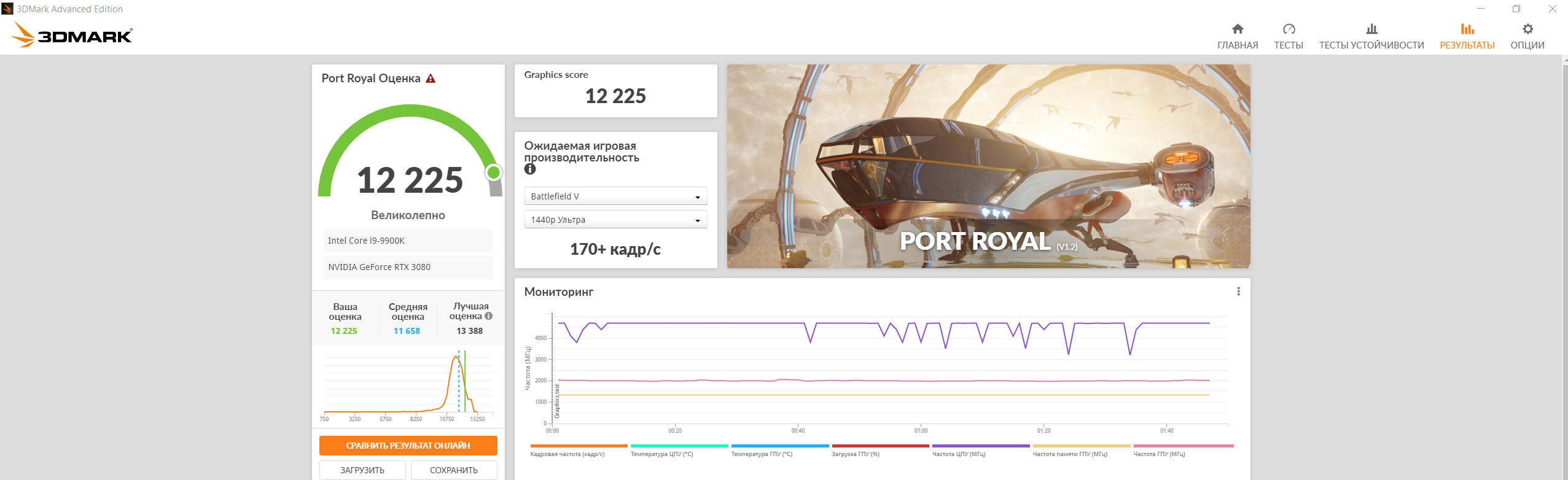Click the Graphics score label
Screen dimensions: 1568x480
coord(556,75)
